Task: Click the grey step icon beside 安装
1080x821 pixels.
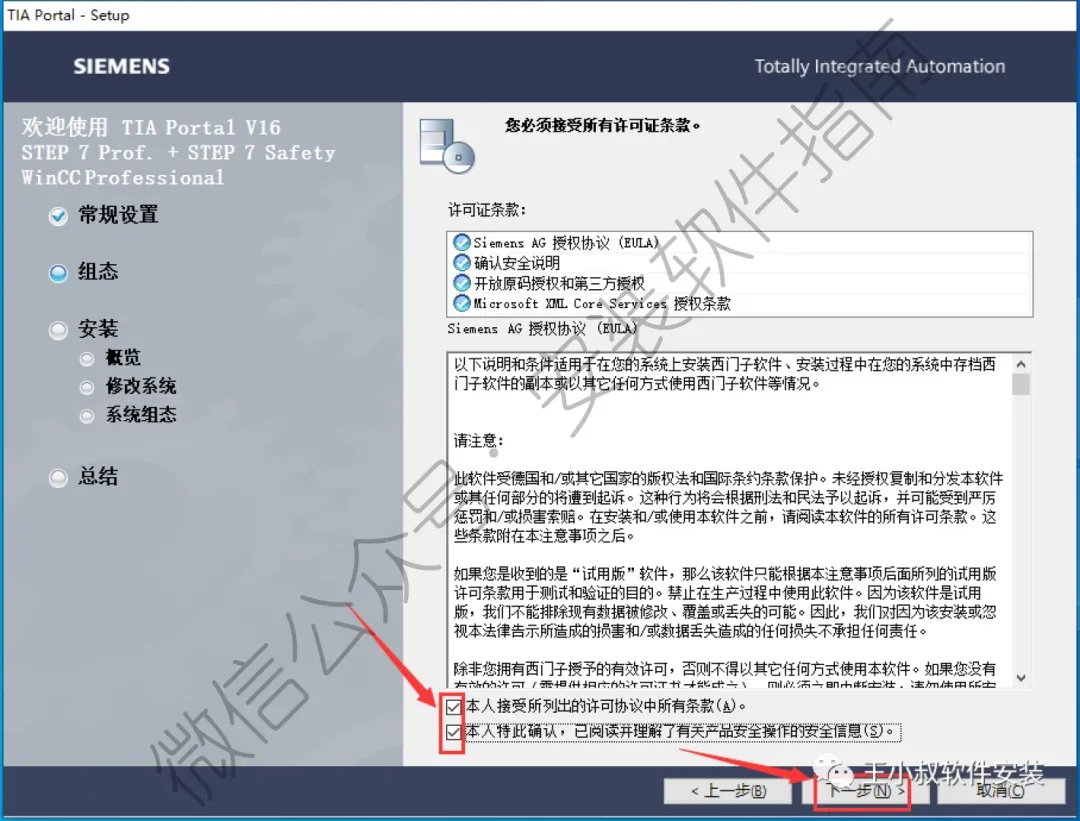Action: click(x=59, y=331)
